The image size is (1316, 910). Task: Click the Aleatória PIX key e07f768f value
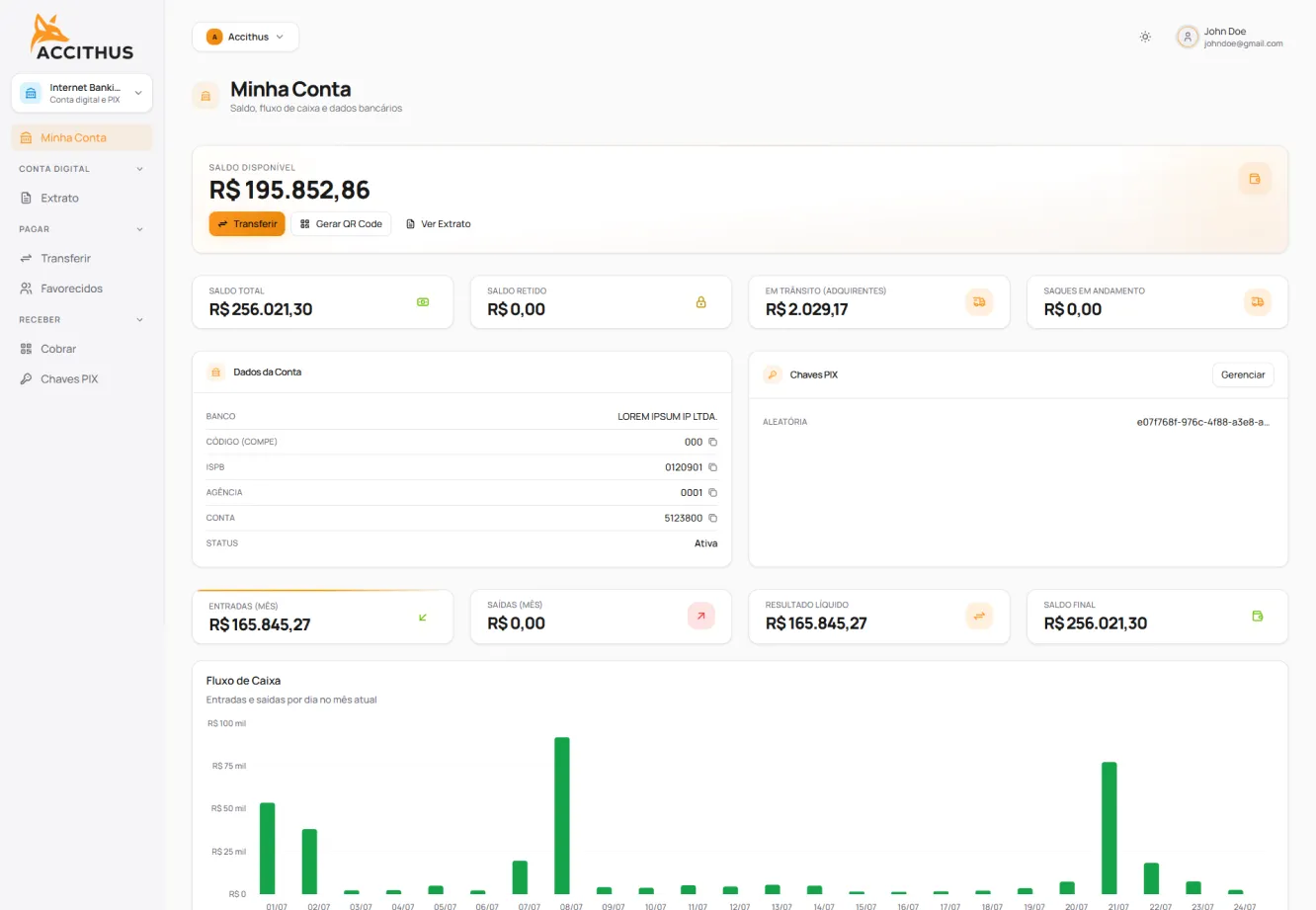(1203, 422)
